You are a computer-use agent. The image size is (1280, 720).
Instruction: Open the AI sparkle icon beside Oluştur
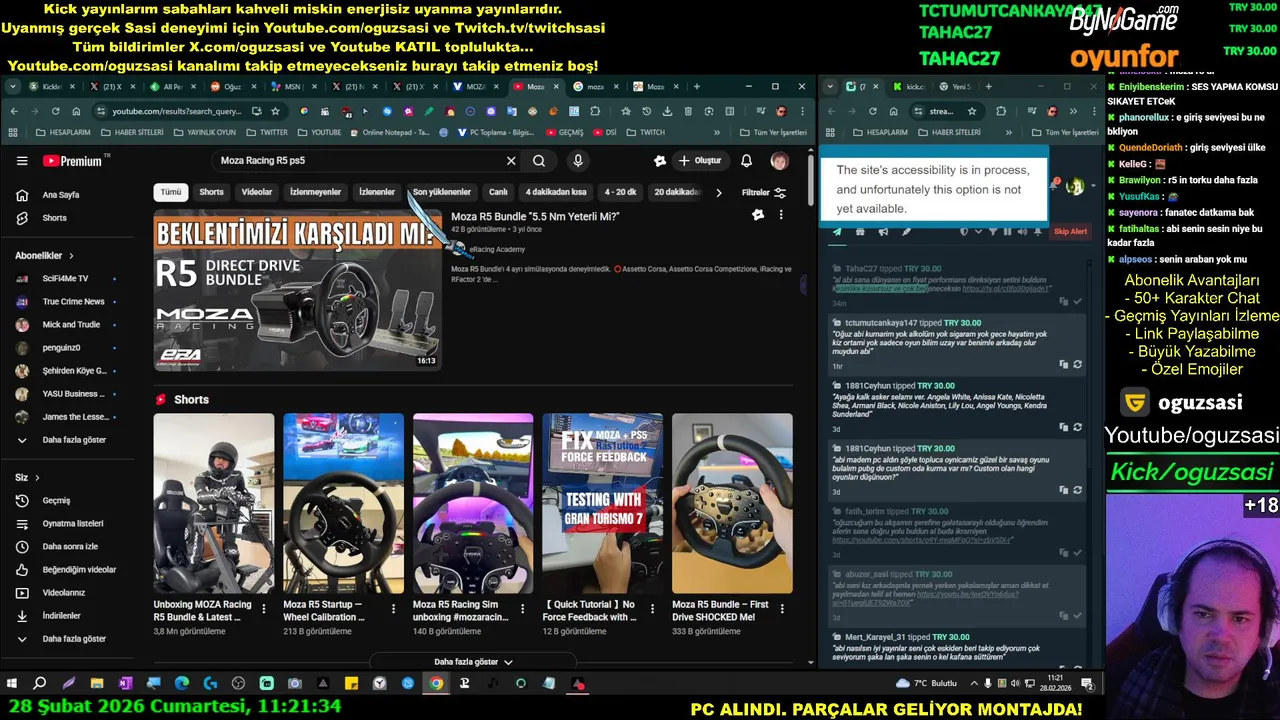660,160
